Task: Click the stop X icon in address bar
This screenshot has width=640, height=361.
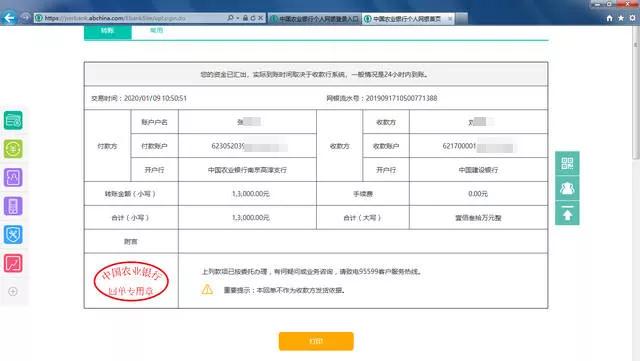Action: click(x=260, y=18)
